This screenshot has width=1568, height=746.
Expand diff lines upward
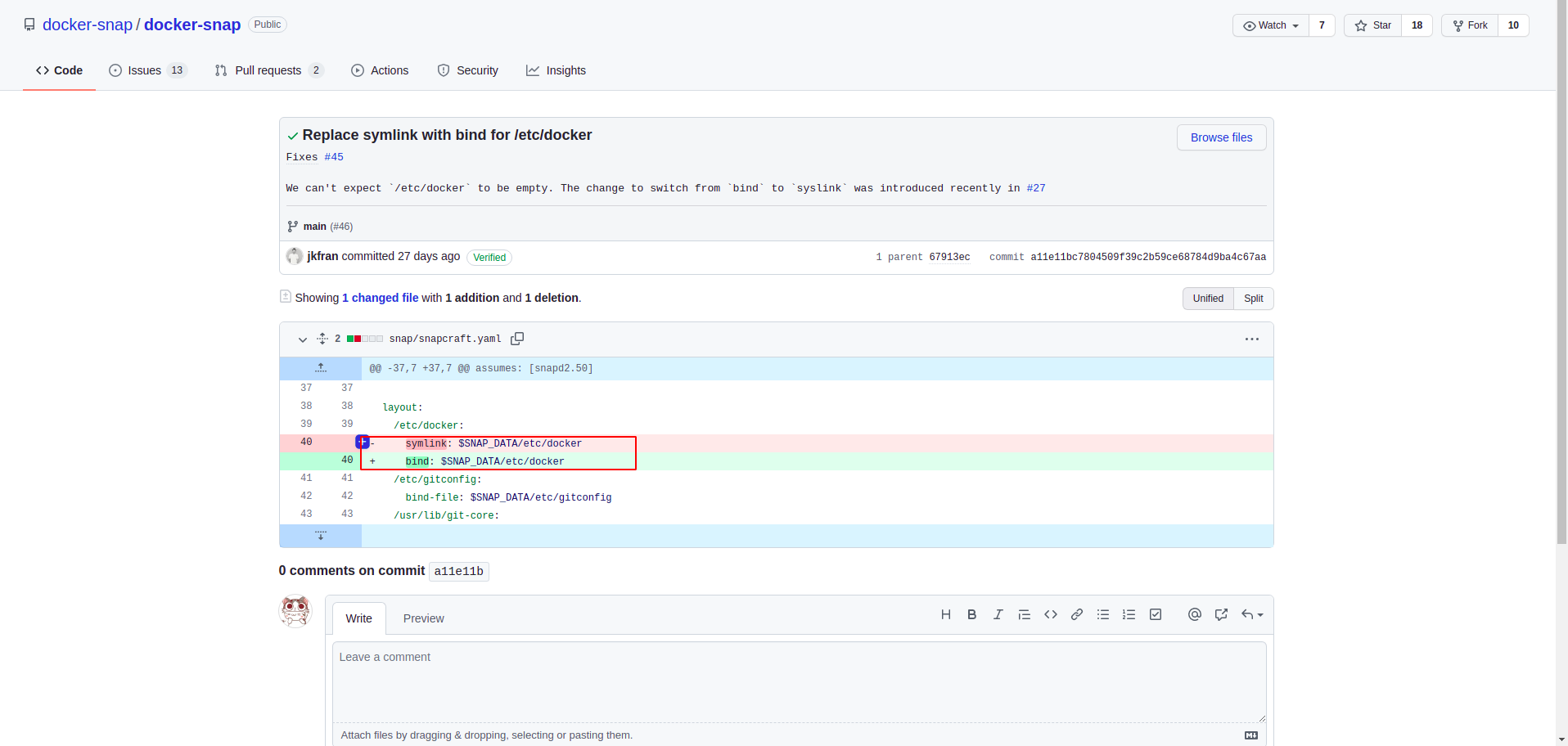321,368
